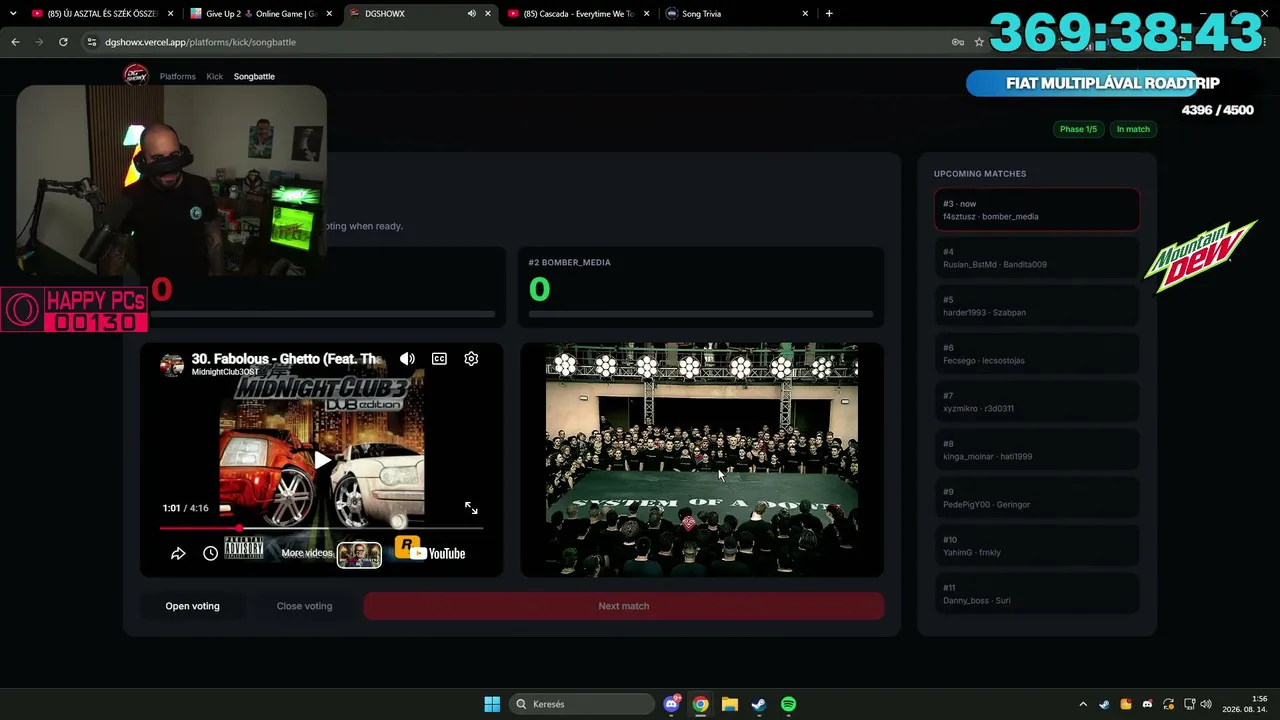Select match #3 f4sztusz vs bomber_media

pos(1037,210)
